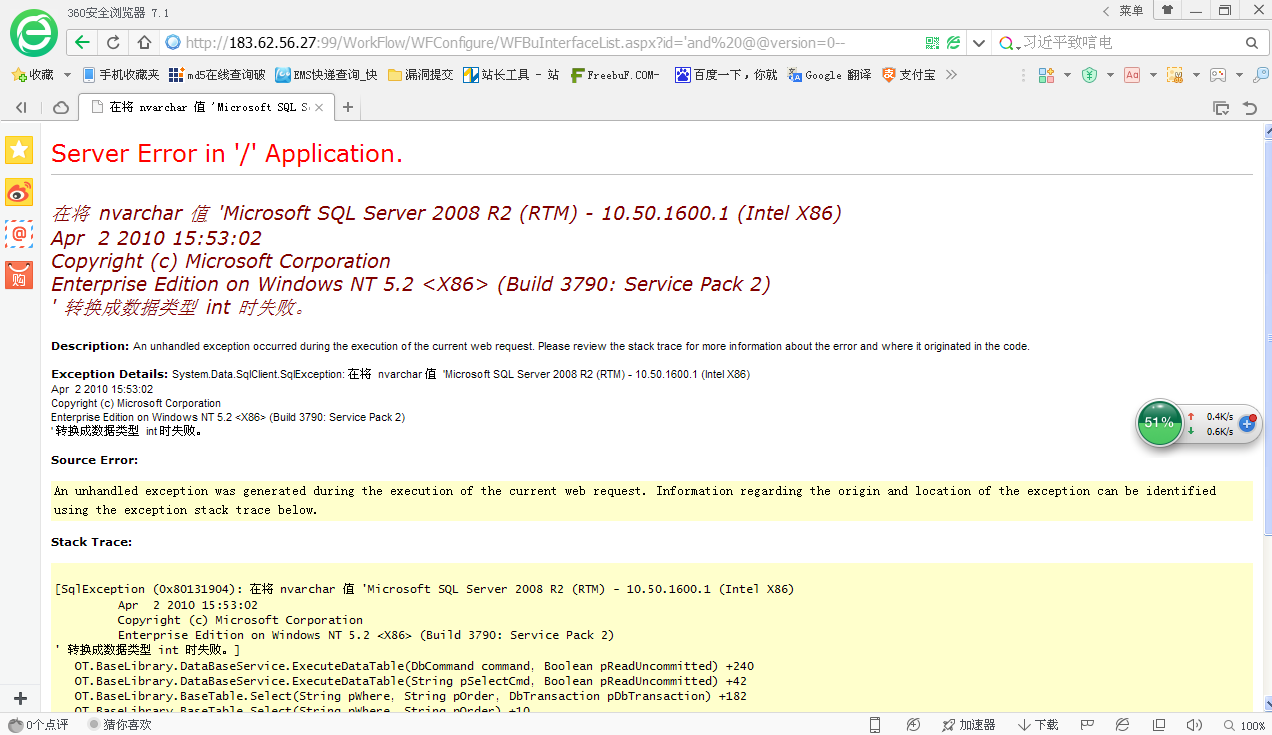Image resolution: width=1272 pixels, height=735 pixels.
Task: Open the 手机收藏夹 bookmark
Action: pyautogui.click(x=121, y=75)
